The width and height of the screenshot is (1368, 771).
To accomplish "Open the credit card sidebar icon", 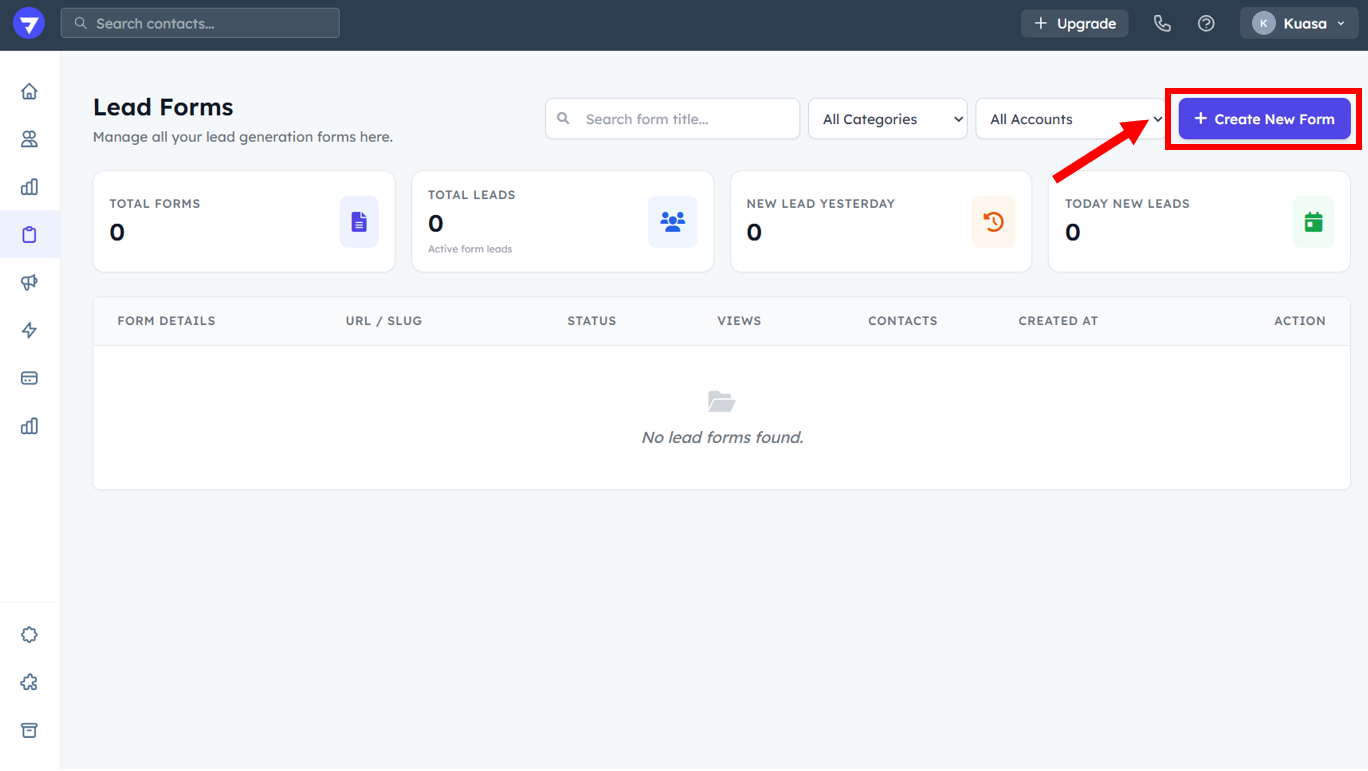I will 29,378.
